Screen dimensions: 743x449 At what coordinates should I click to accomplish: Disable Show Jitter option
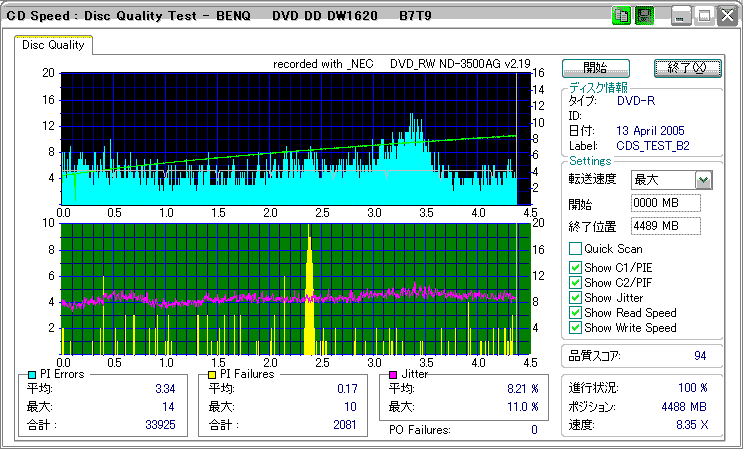pyautogui.click(x=575, y=297)
